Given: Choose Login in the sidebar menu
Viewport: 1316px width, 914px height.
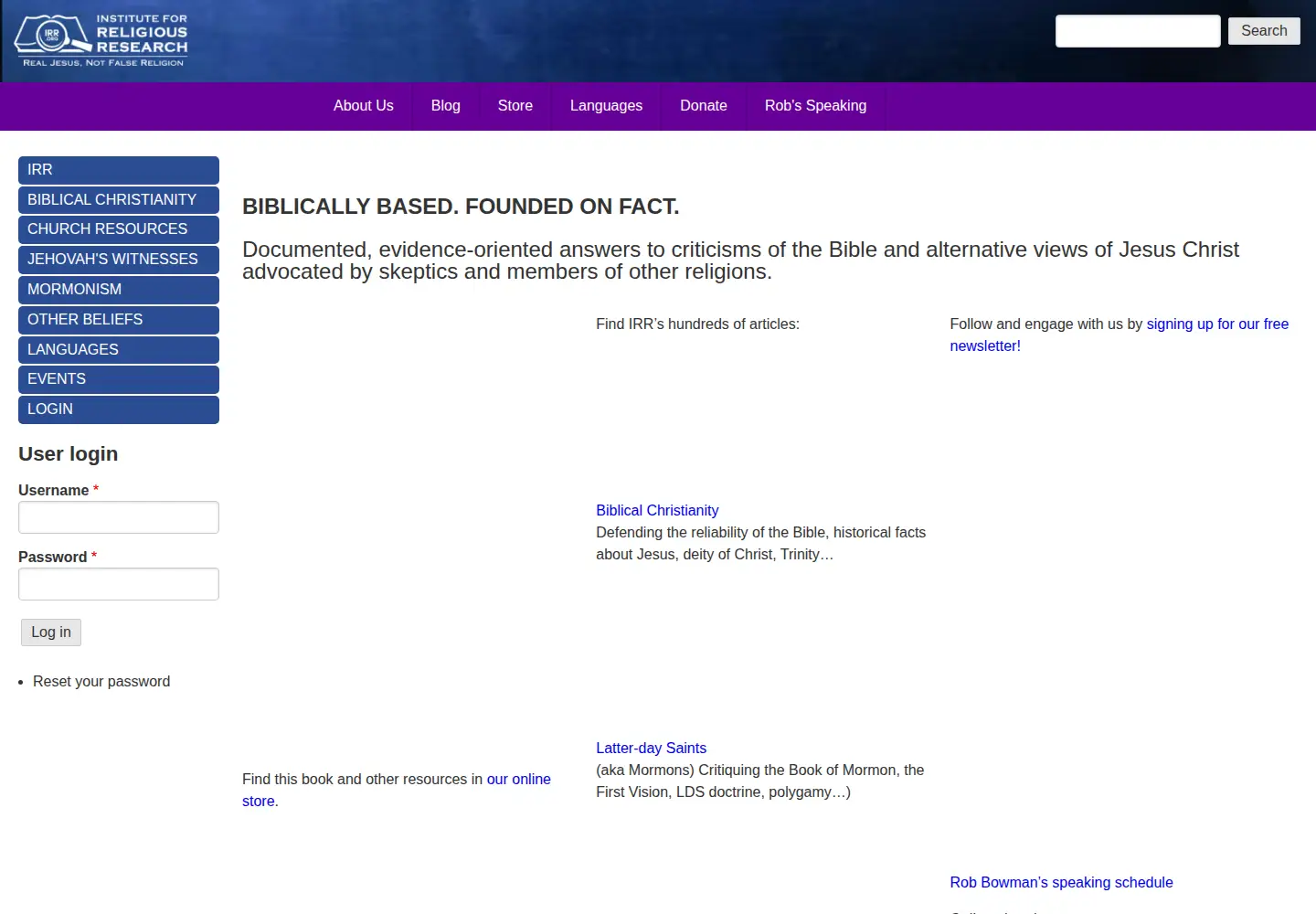Looking at the screenshot, I should tap(119, 409).
